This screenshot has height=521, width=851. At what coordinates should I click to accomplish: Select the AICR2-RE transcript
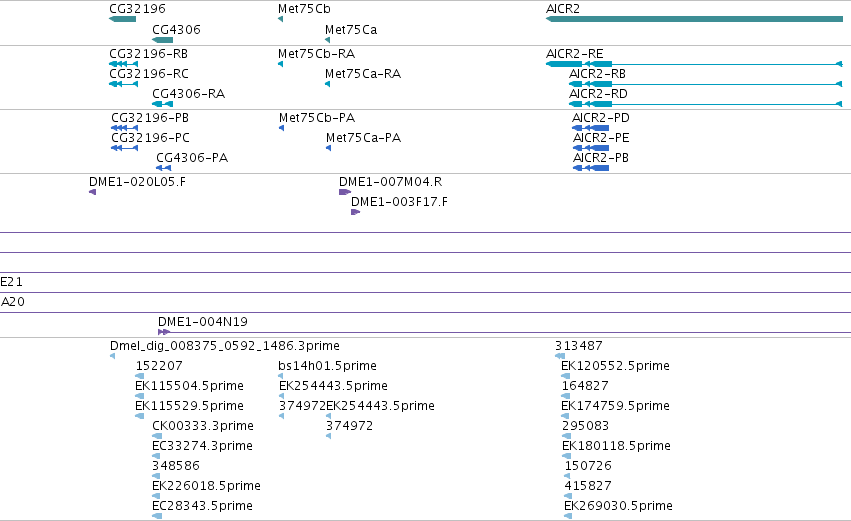[x=694, y=64]
